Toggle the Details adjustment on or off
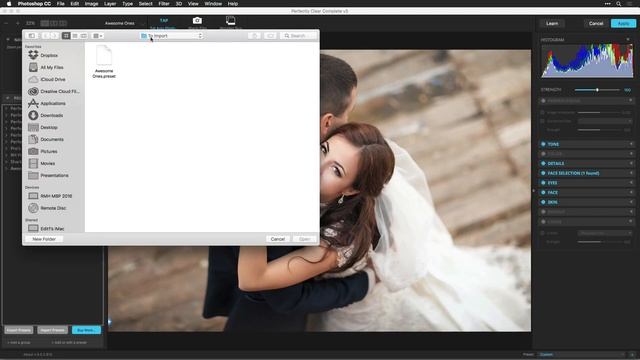 (x=543, y=163)
